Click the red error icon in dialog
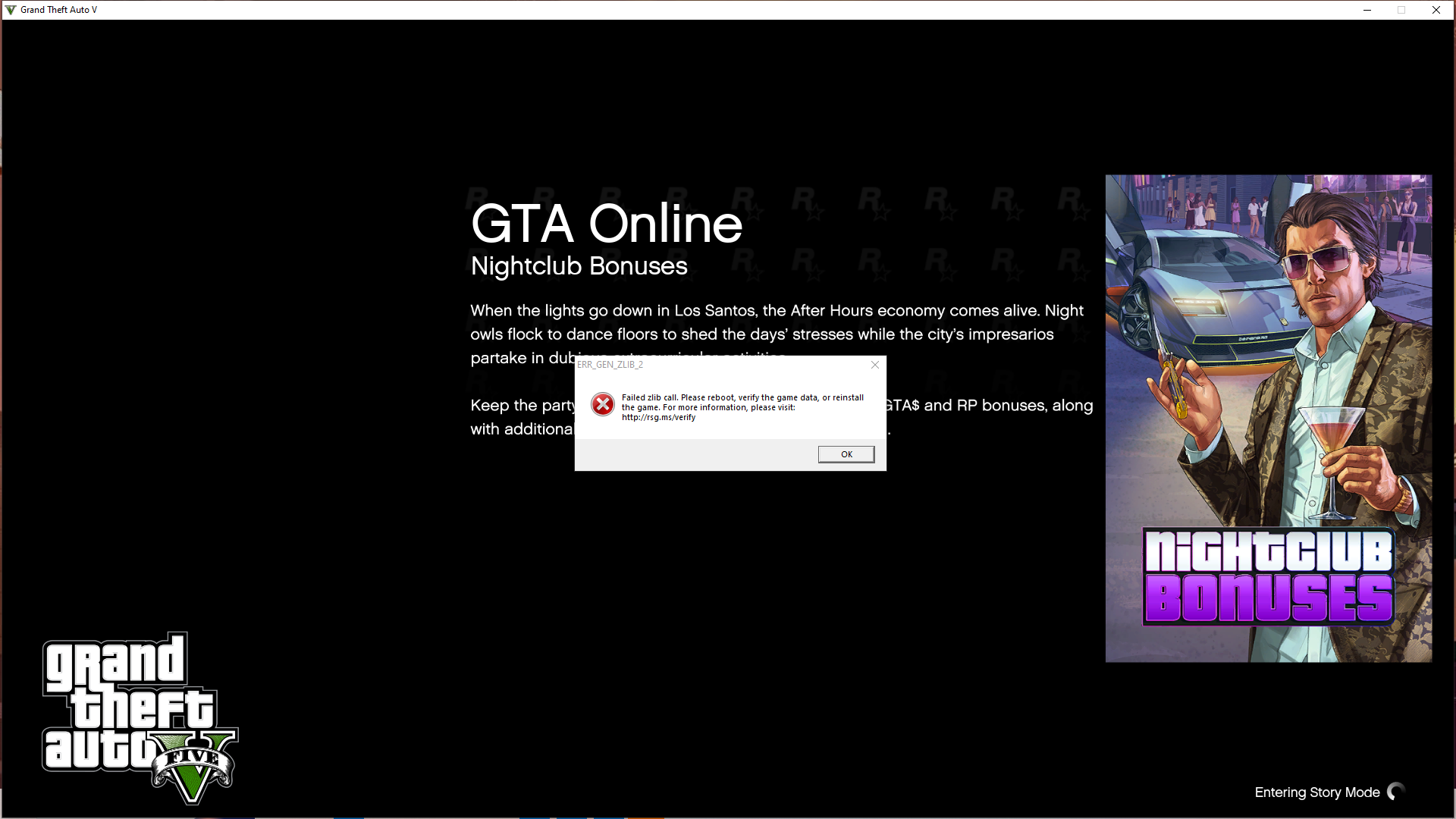Screen dimensions: 1456x819 pos(603,404)
